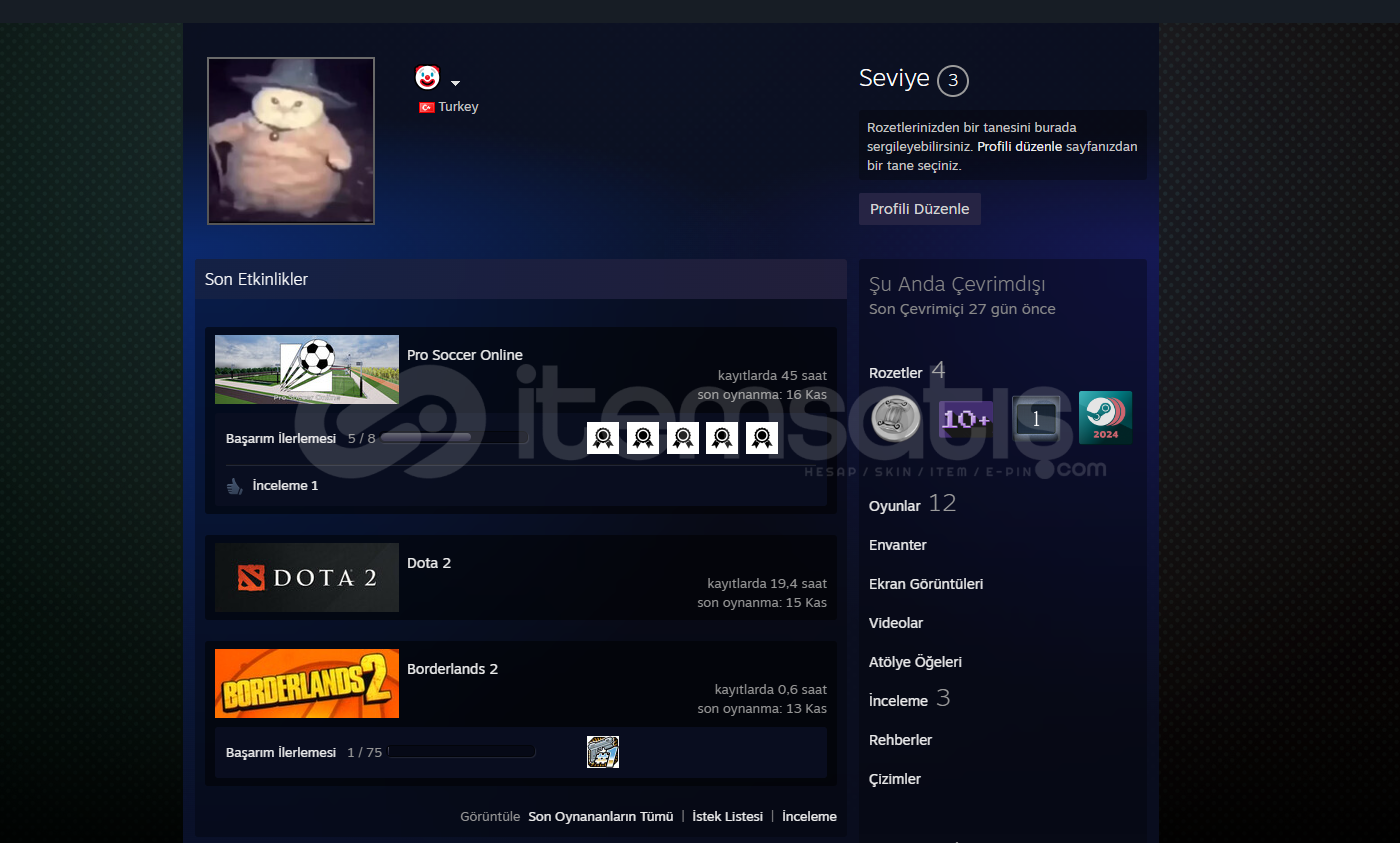Click the "5 / 8" achievement count
Image resolution: width=1400 pixels, height=843 pixels.
click(x=362, y=438)
